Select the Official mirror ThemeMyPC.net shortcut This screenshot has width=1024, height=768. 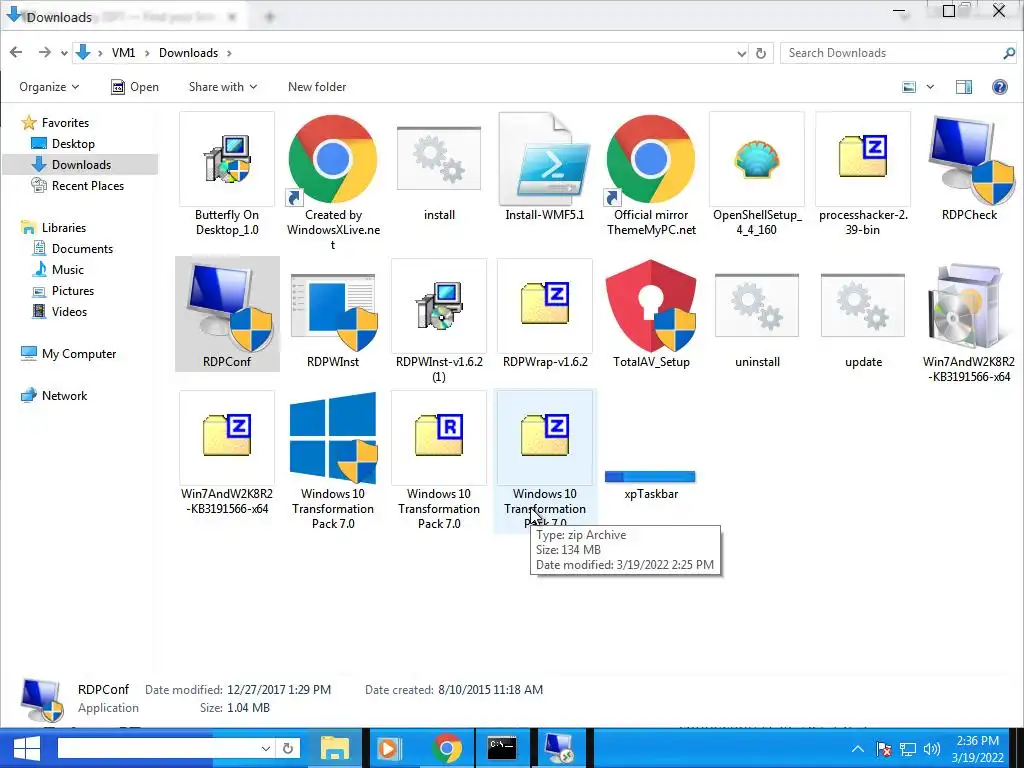click(x=651, y=159)
